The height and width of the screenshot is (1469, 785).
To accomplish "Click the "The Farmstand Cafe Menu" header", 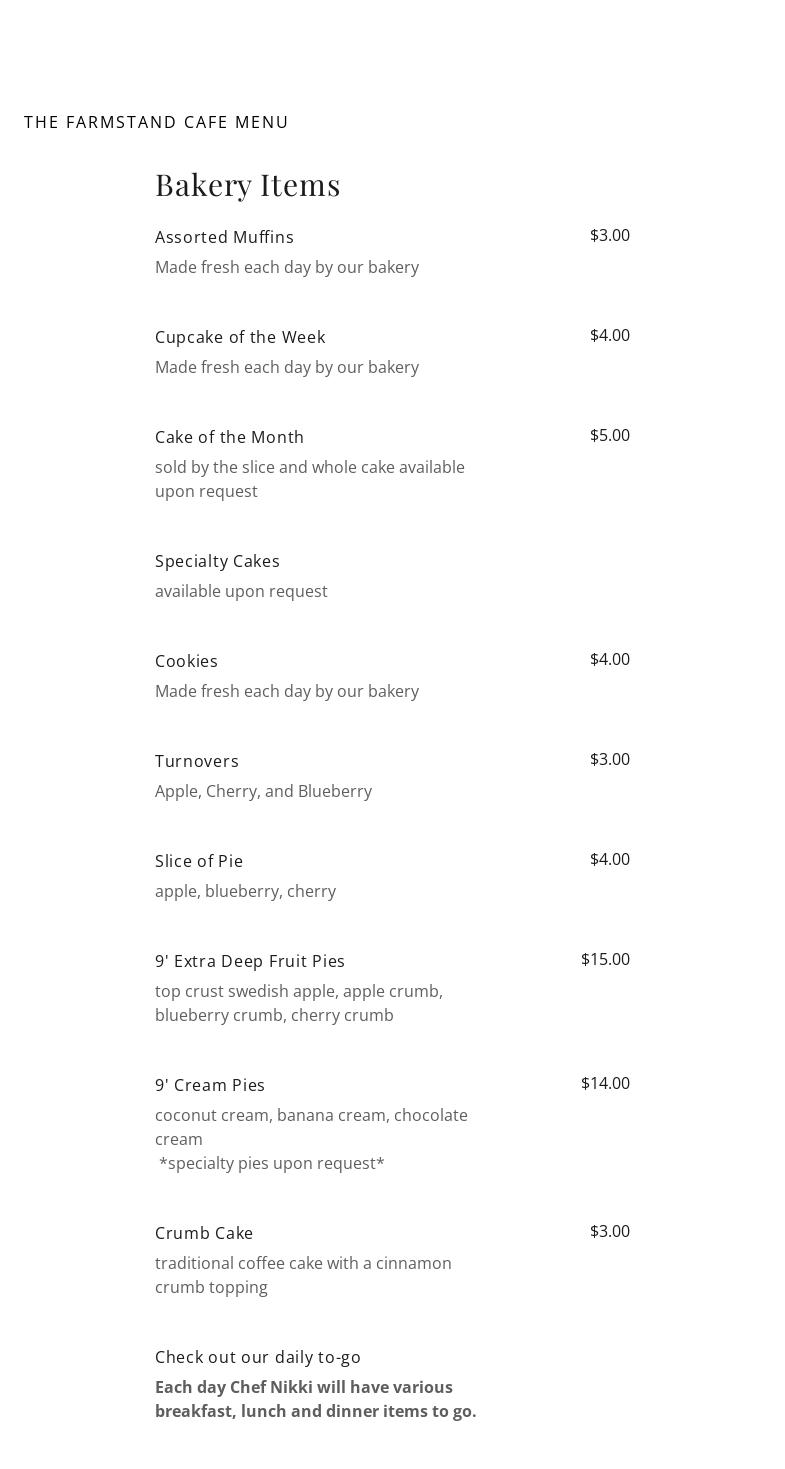I will (x=156, y=122).
